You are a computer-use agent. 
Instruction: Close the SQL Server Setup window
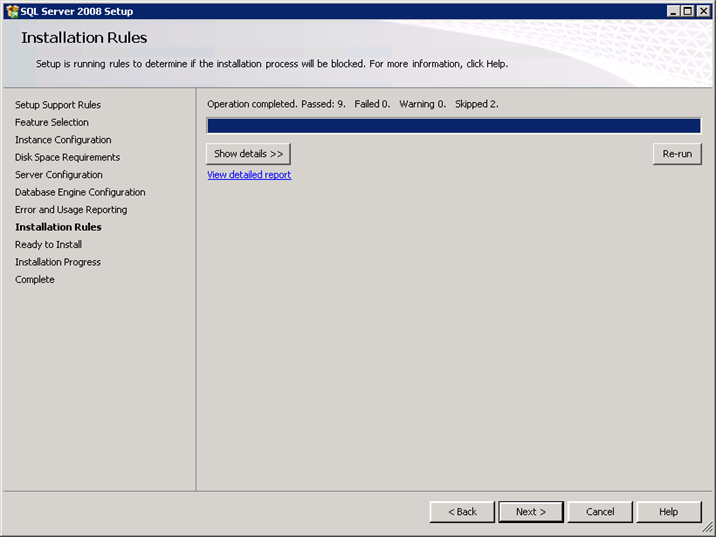click(704, 11)
